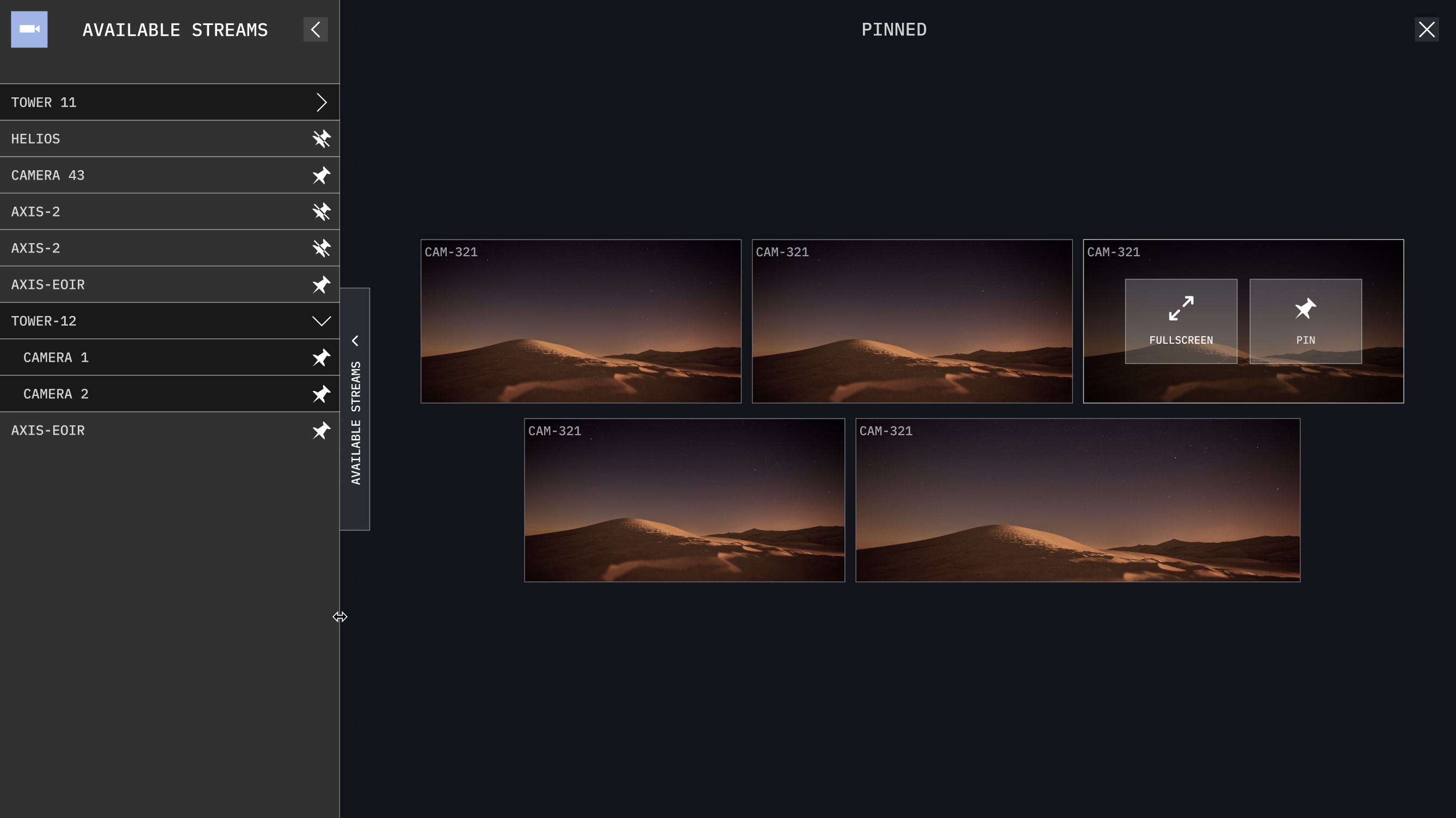The height and width of the screenshot is (818, 1456).
Task: Pin the CAMERA 1 stream
Action: 321,357
